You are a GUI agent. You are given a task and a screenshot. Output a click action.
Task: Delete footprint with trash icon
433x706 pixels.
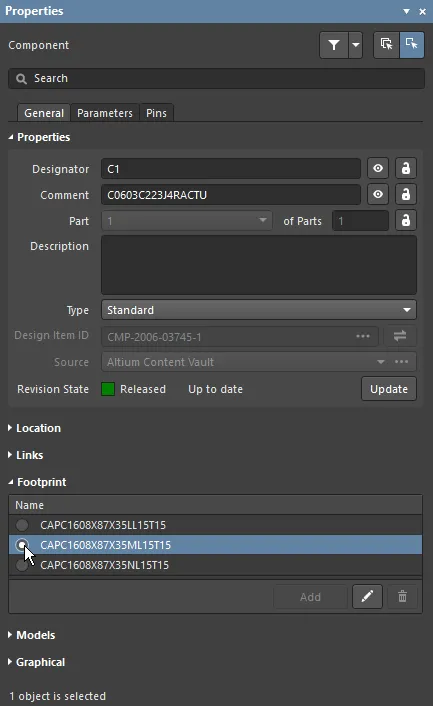coord(402,597)
